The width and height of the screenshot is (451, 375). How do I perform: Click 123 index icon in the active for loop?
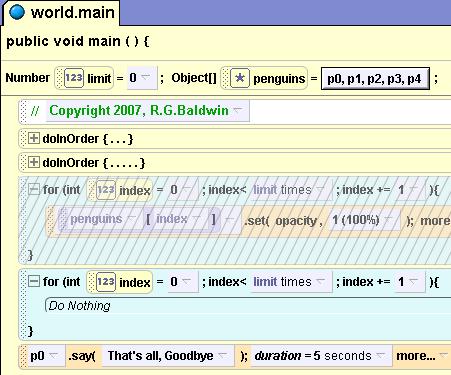pos(106,282)
